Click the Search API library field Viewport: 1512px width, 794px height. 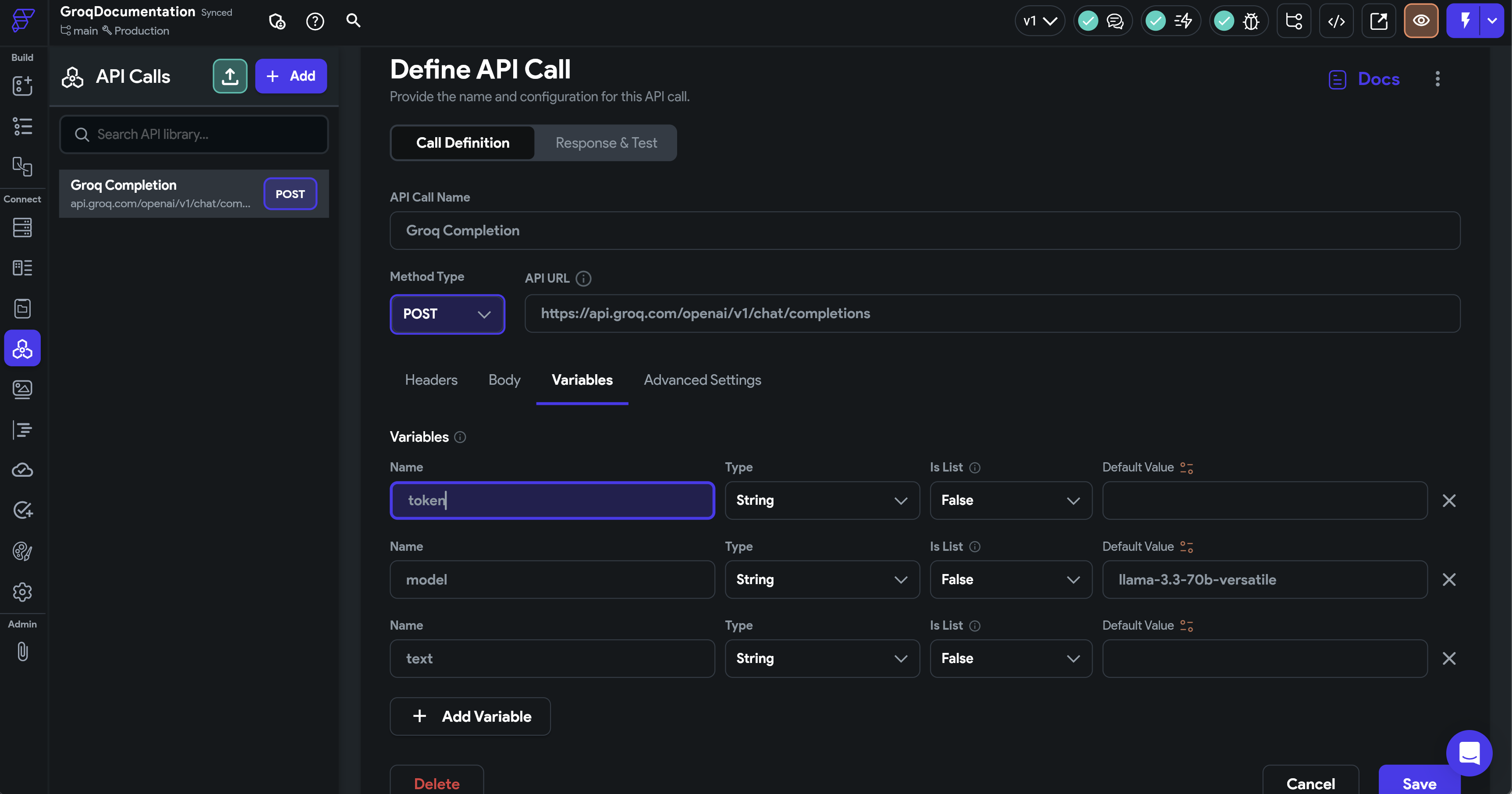click(x=194, y=135)
